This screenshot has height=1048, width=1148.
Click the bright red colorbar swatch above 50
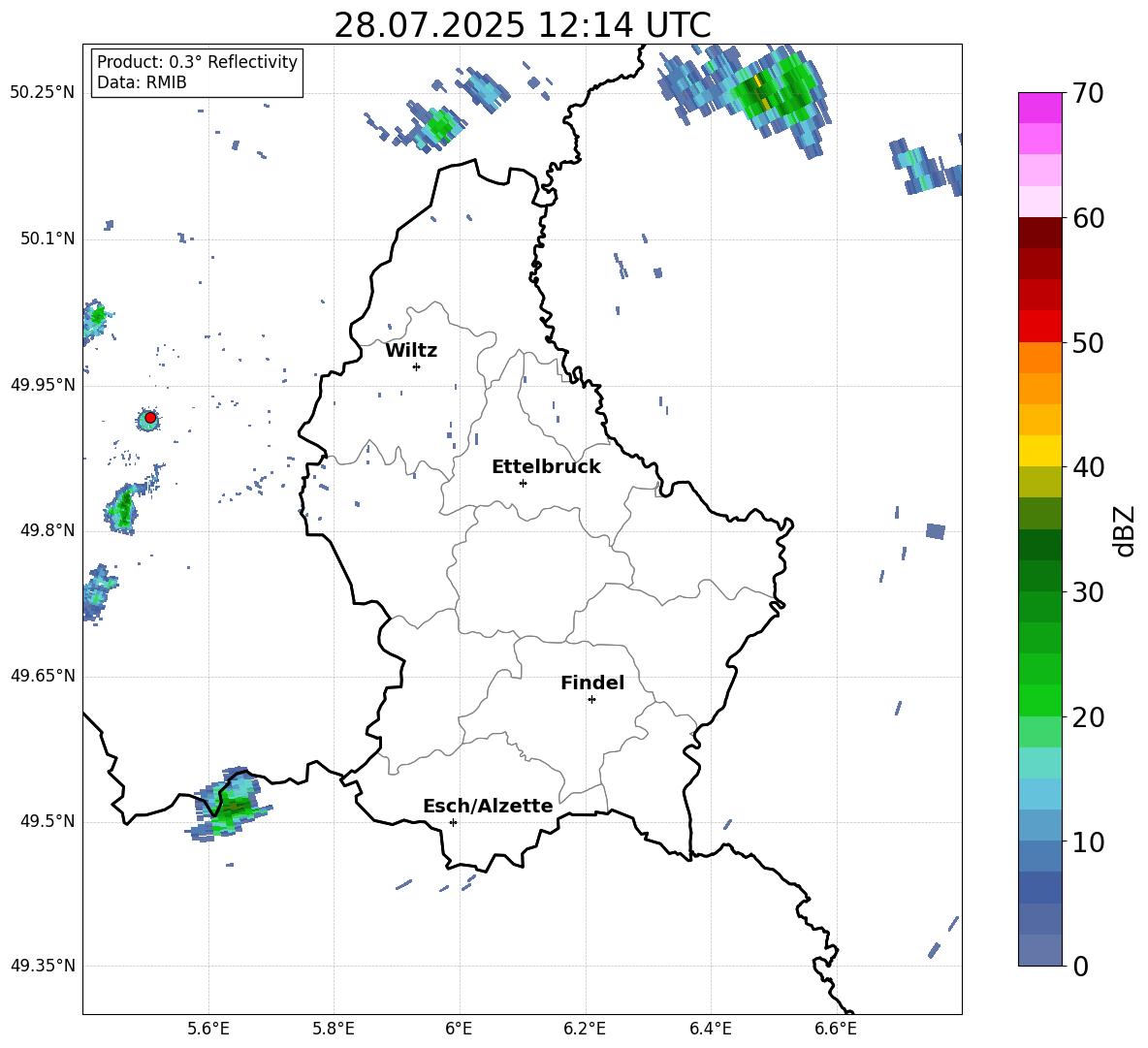pos(1039,327)
